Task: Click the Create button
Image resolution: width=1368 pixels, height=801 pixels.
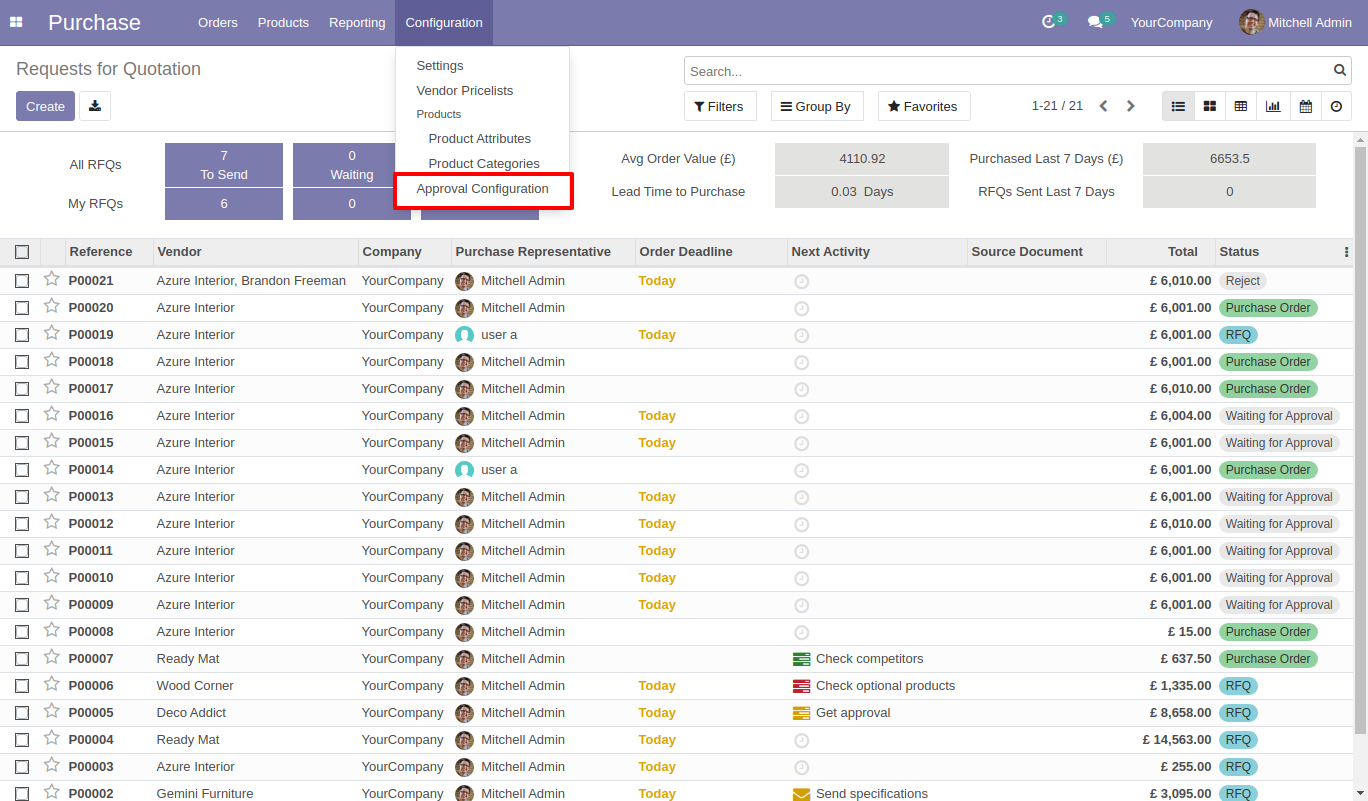Action: coord(45,106)
